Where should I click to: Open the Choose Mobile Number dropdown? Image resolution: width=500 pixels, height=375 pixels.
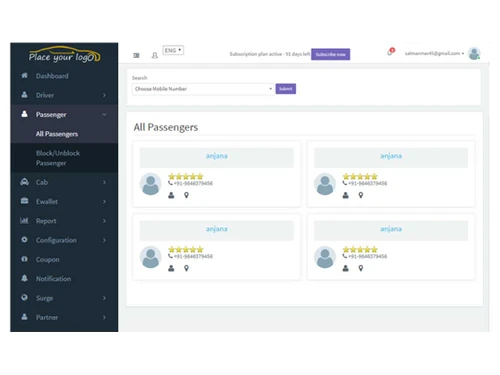203,89
